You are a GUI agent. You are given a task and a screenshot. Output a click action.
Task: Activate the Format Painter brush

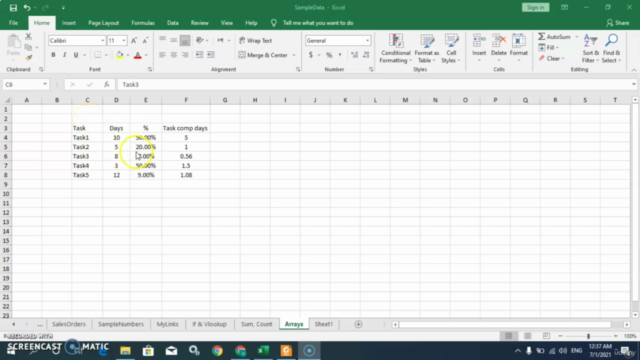tap(28, 58)
